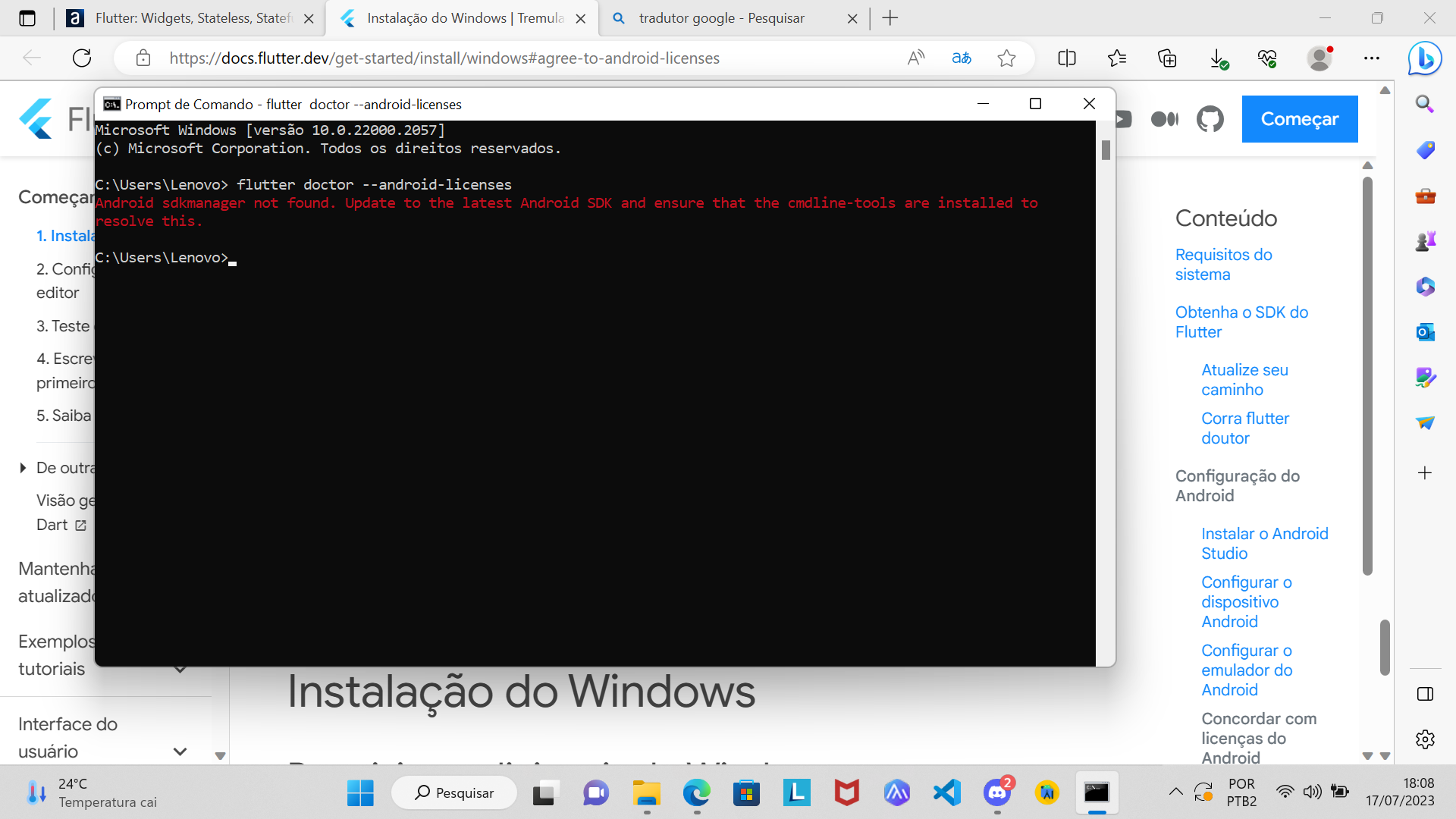The height and width of the screenshot is (819, 1456).
Task: Open Atualize seu caminho link
Action: (x=1244, y=380)
